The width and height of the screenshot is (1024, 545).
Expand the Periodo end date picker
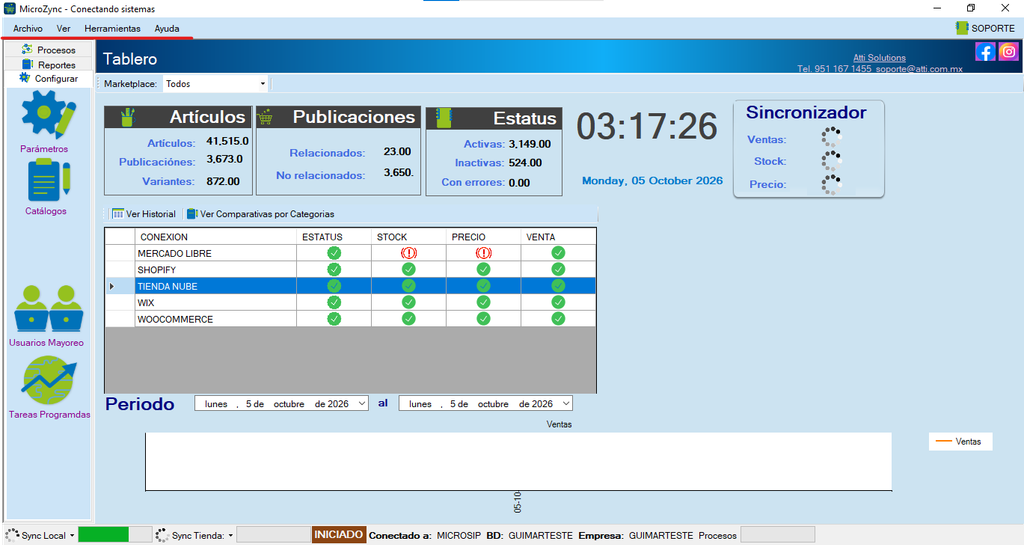[x=566, y=404]
